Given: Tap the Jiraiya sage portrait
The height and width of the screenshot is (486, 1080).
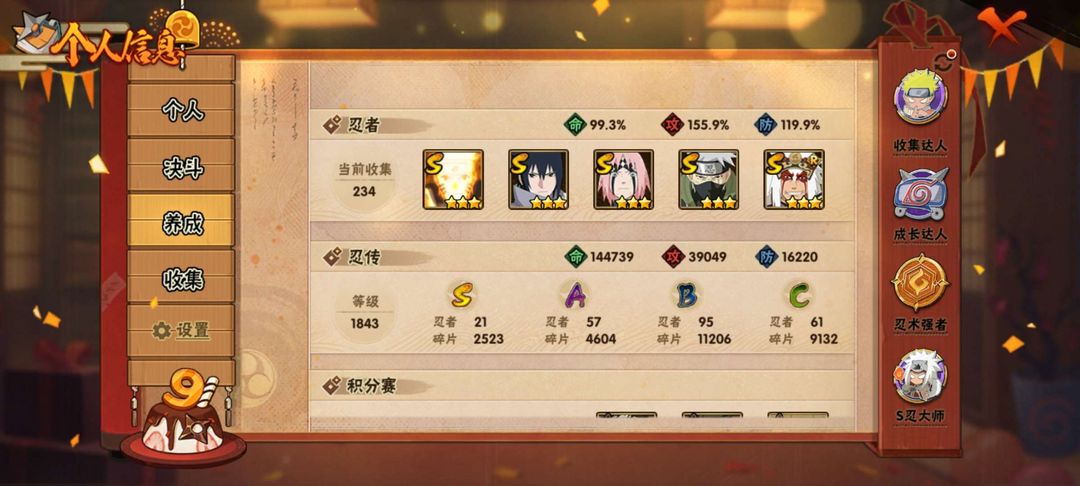Looking at the screenshot, I should 794,180.
